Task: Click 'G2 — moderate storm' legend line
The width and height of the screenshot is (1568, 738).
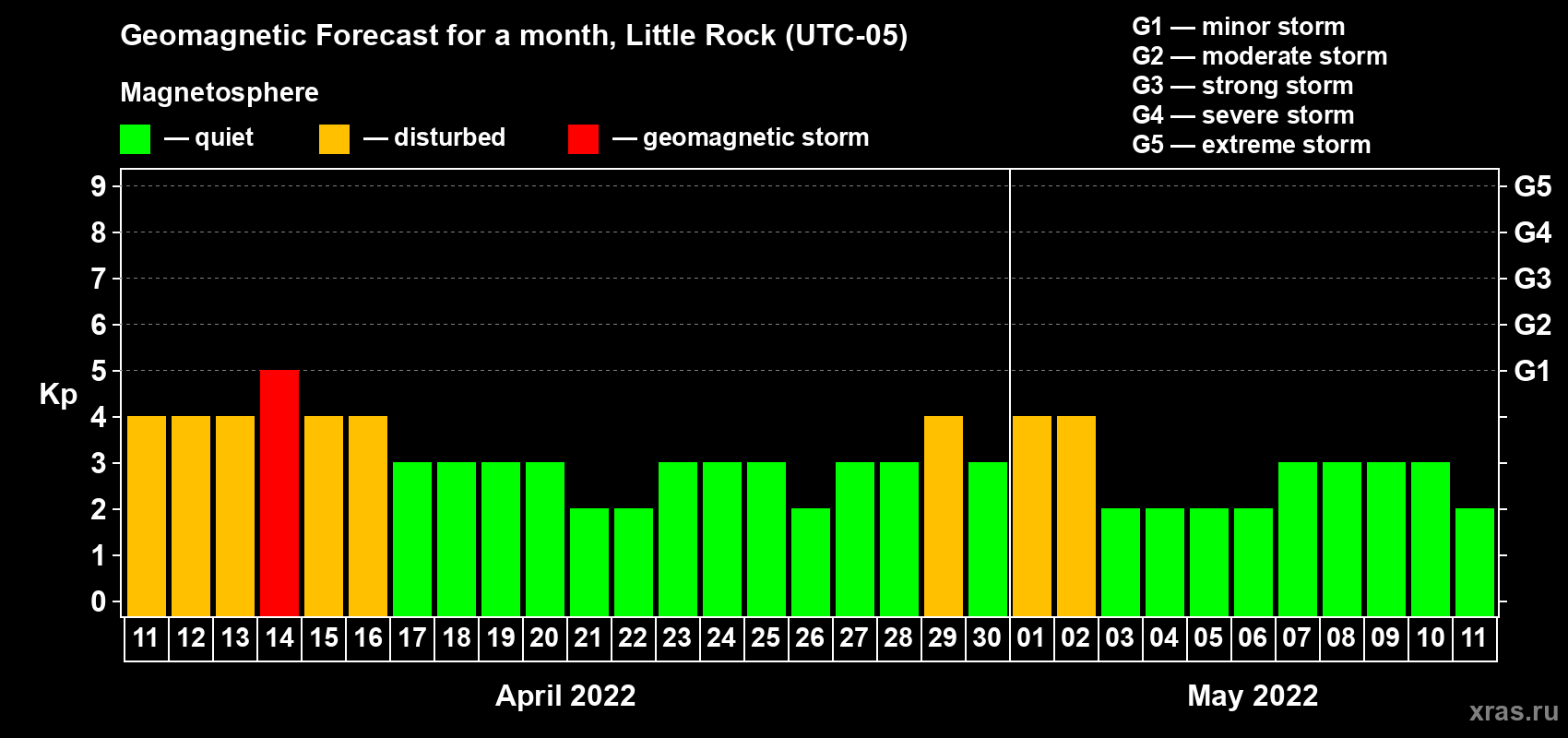Action: tap(1260, 56)
